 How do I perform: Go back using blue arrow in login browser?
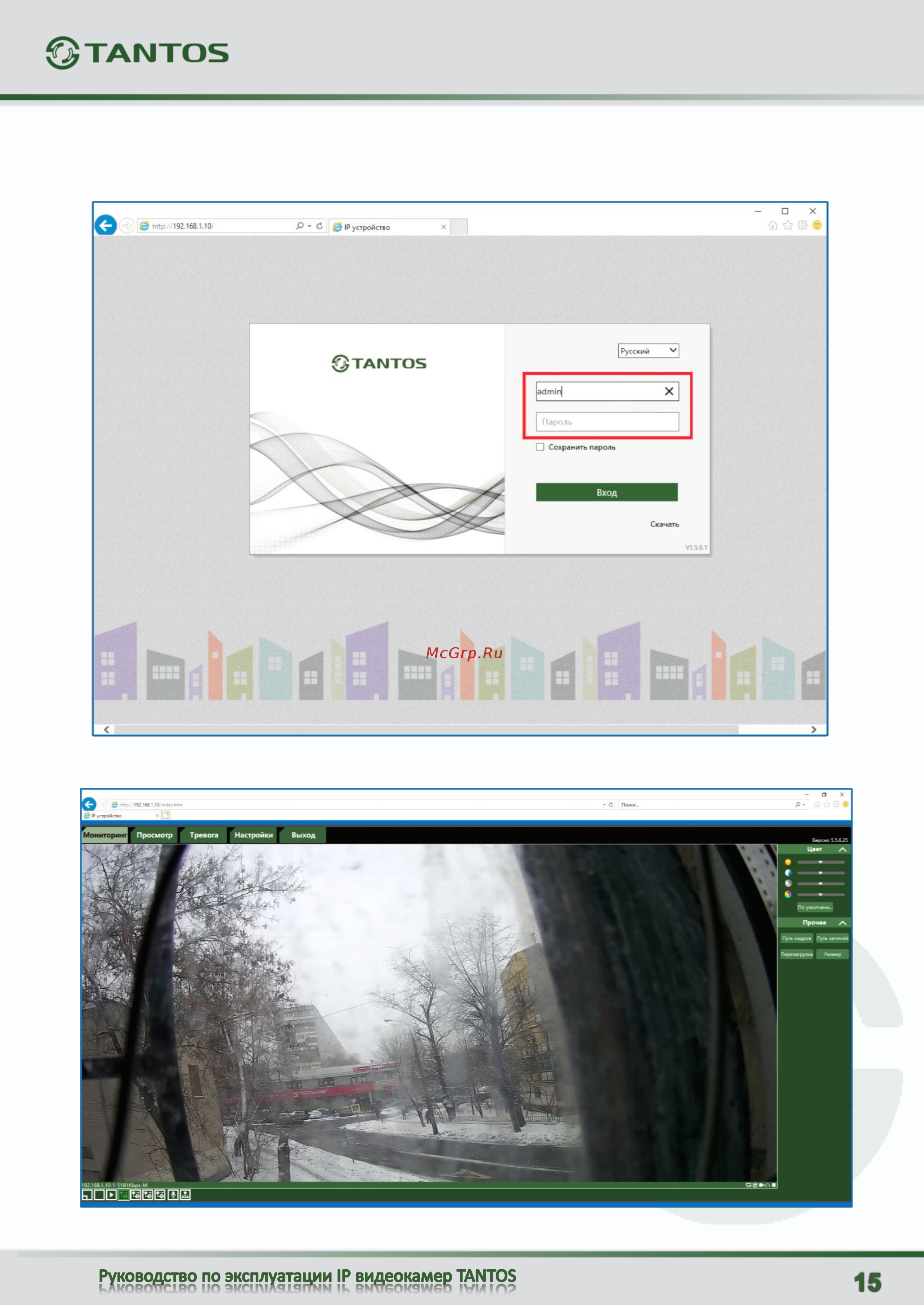coord(106,225)
